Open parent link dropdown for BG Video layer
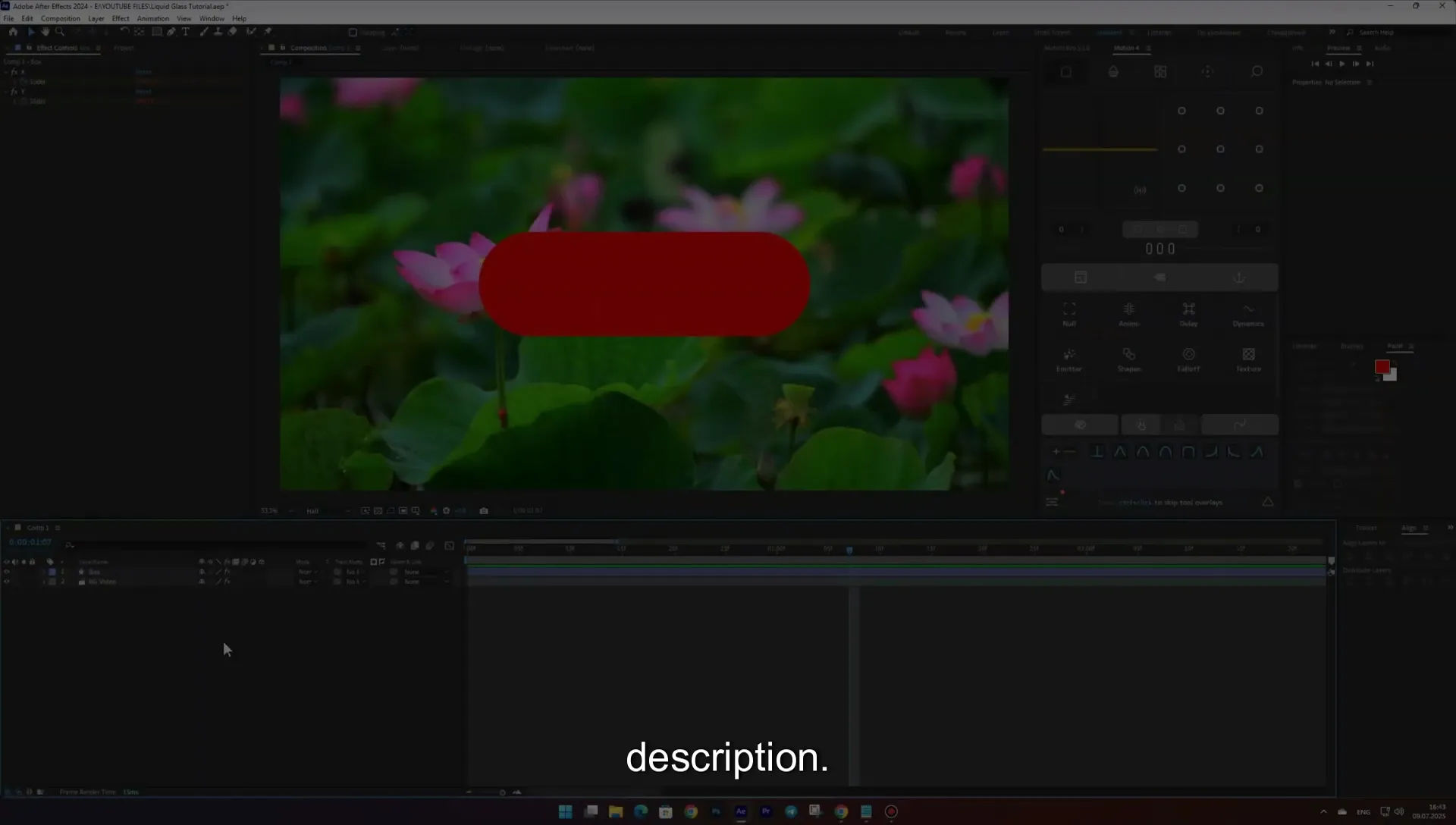 pos(426,582)
